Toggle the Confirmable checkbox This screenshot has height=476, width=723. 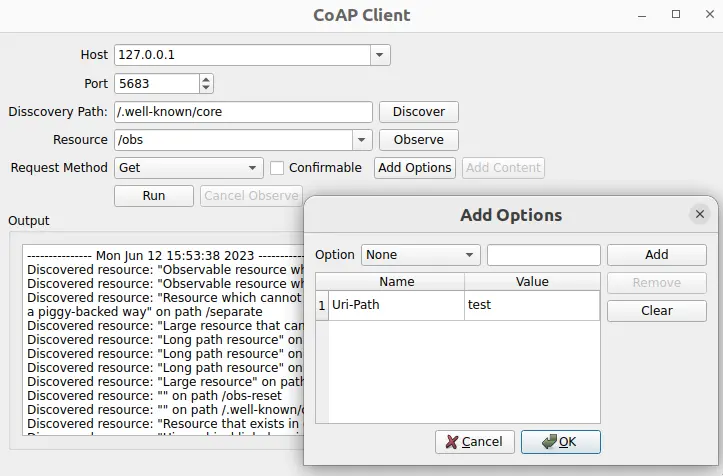pyautogui.click(x=278, y=168)
